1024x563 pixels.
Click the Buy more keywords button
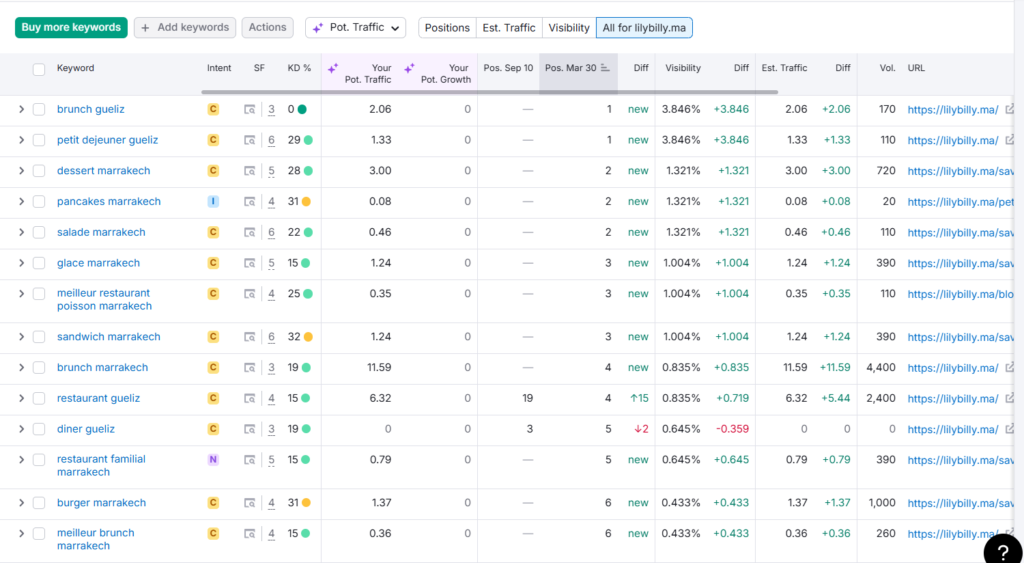(71, 27)
